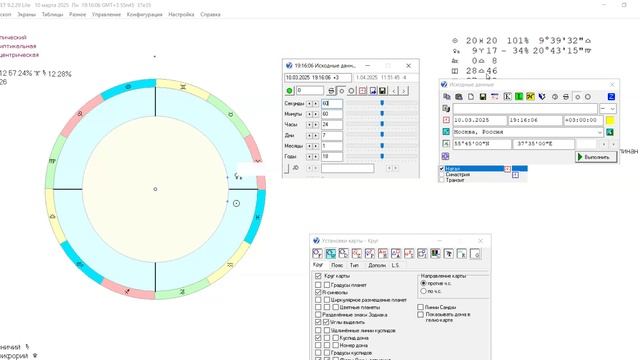Click the blank new document icon in Исходные данные
The width and height of the screenshot is (640, 360).
point(471,97)
